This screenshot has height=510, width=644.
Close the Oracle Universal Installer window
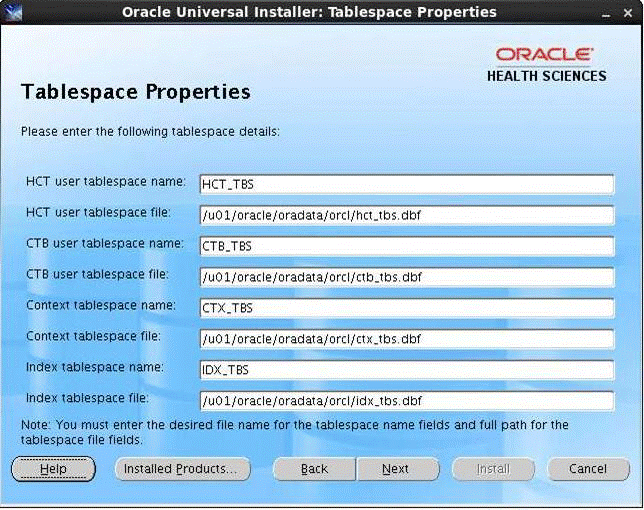(x=628, y=13)
